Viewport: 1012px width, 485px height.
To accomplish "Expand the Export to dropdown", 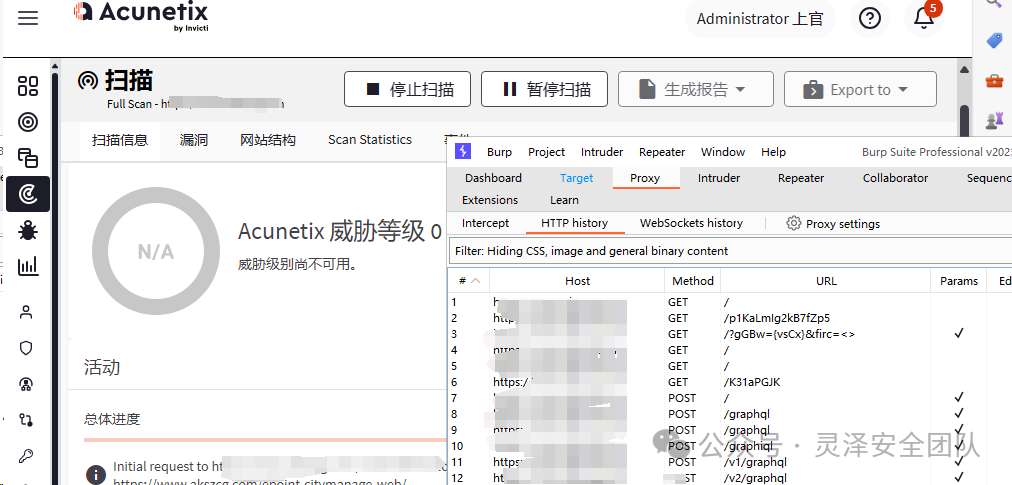I will point(860,89).
